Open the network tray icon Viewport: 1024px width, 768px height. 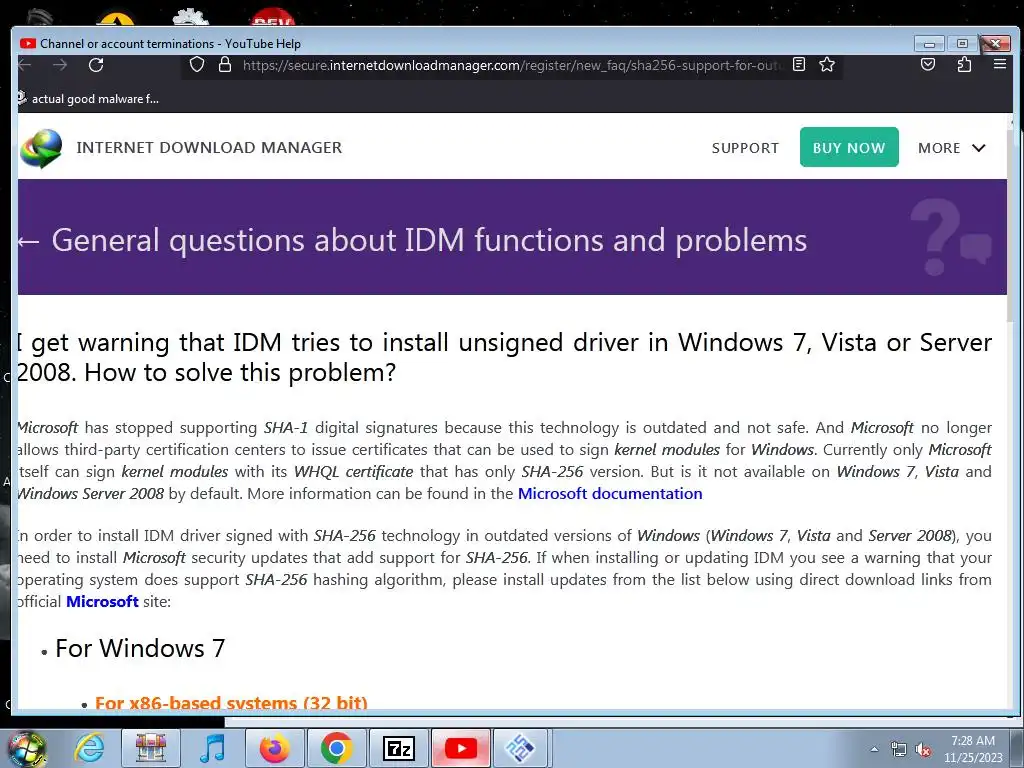pyautogui.click(x=899, y=749)
